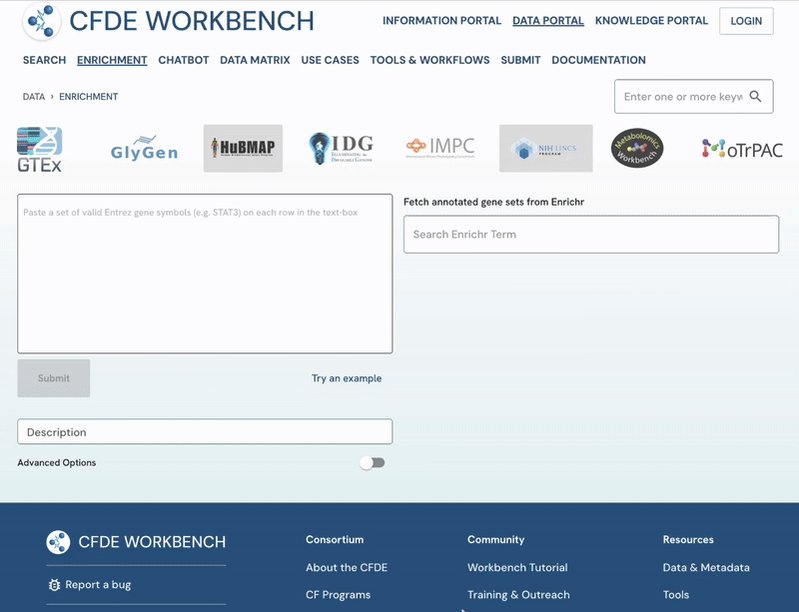Open the Knowledge Portal
Screen dimensions: 799x612
[651, 21]
